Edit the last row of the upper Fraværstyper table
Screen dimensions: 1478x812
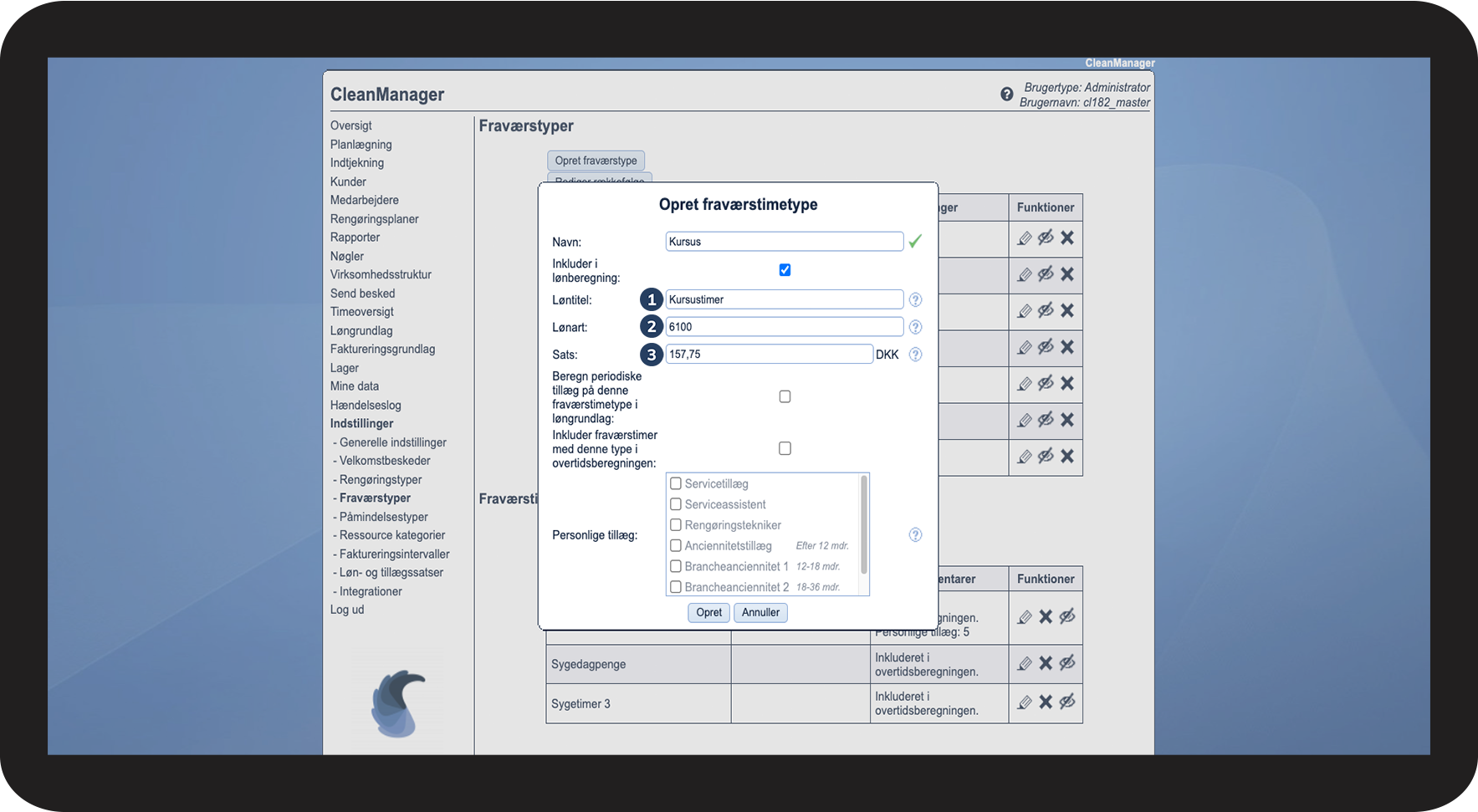click(1025, 457)
